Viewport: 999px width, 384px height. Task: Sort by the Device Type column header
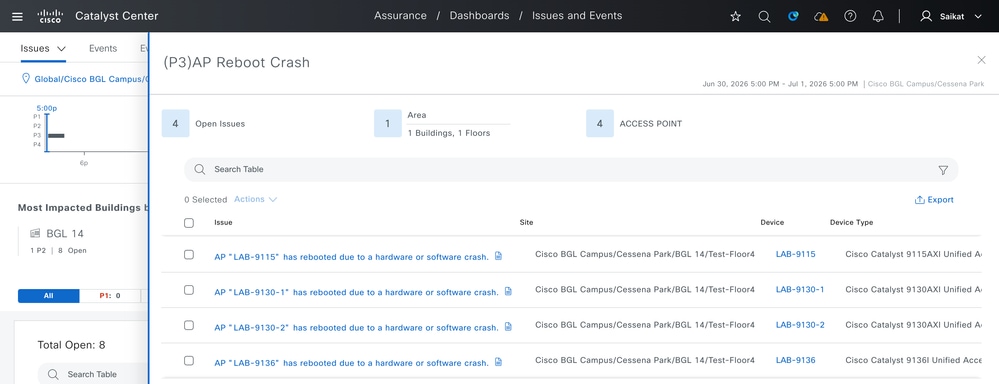[x=851, y=223]
